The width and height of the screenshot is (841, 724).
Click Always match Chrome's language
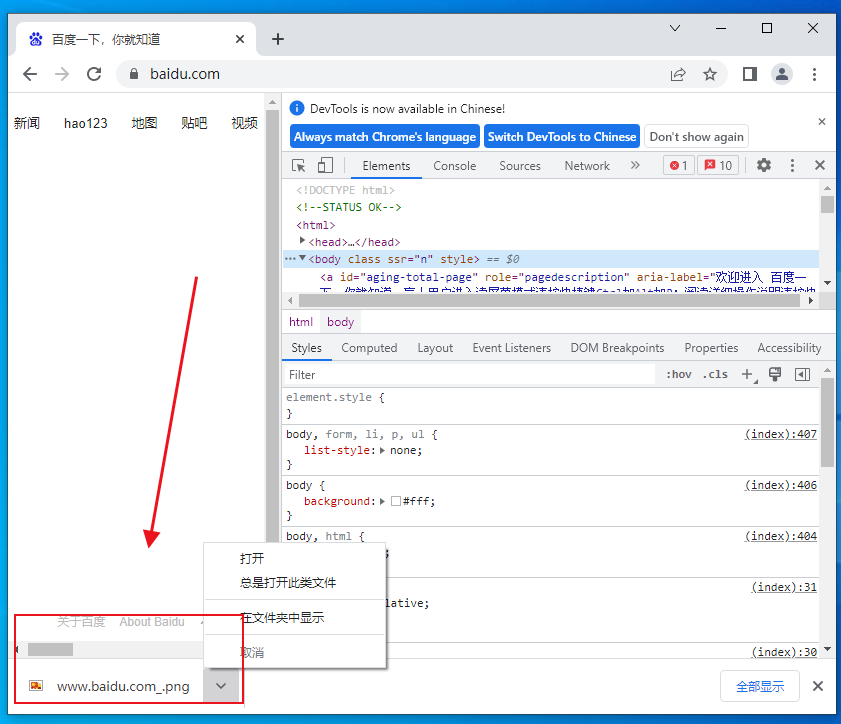tap(385, 137)
